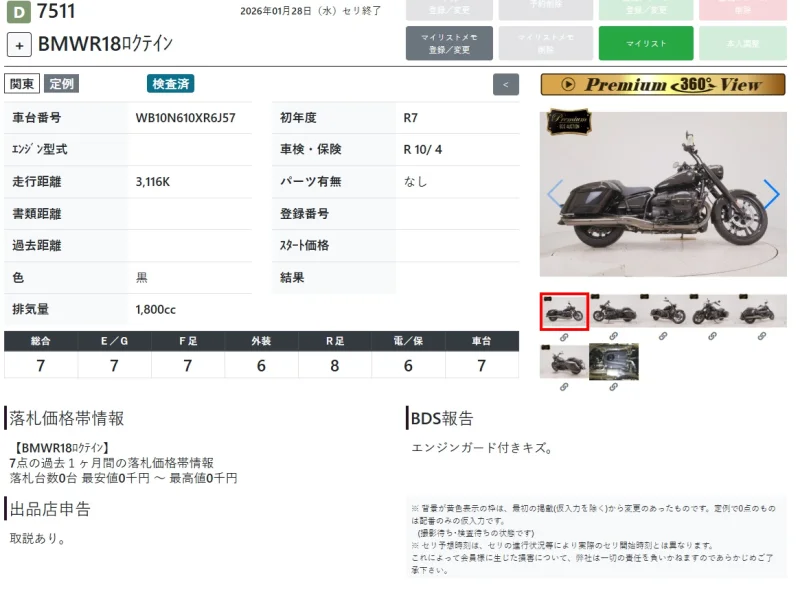
Task: Select the third motorcycle thumbnail
Action: 663,310
